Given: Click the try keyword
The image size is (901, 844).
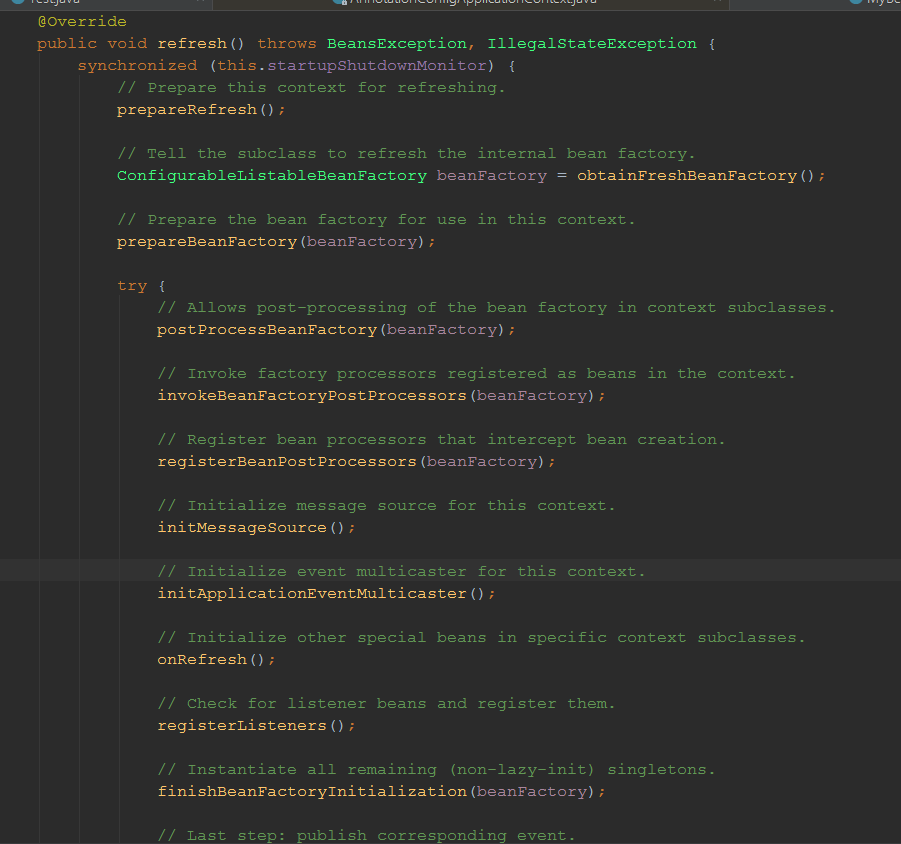Looking at the screenshot, I should click(x=132, y=286).
